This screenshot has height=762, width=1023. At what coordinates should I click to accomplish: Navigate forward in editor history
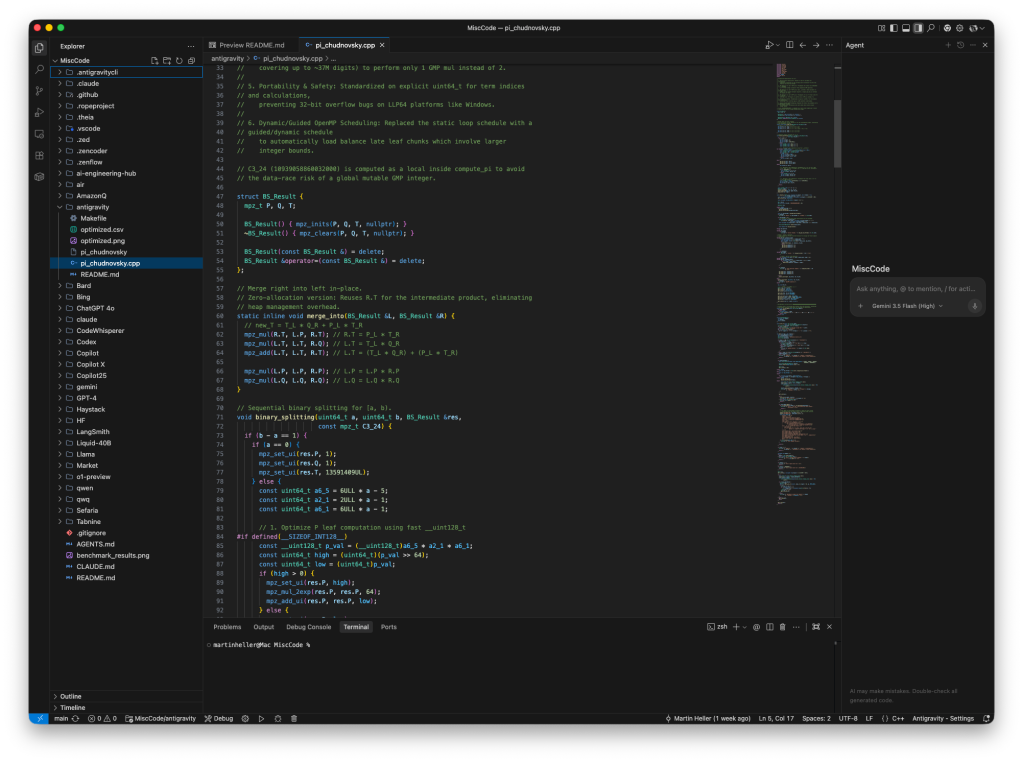pyautogui.click(x=816, y=45)
